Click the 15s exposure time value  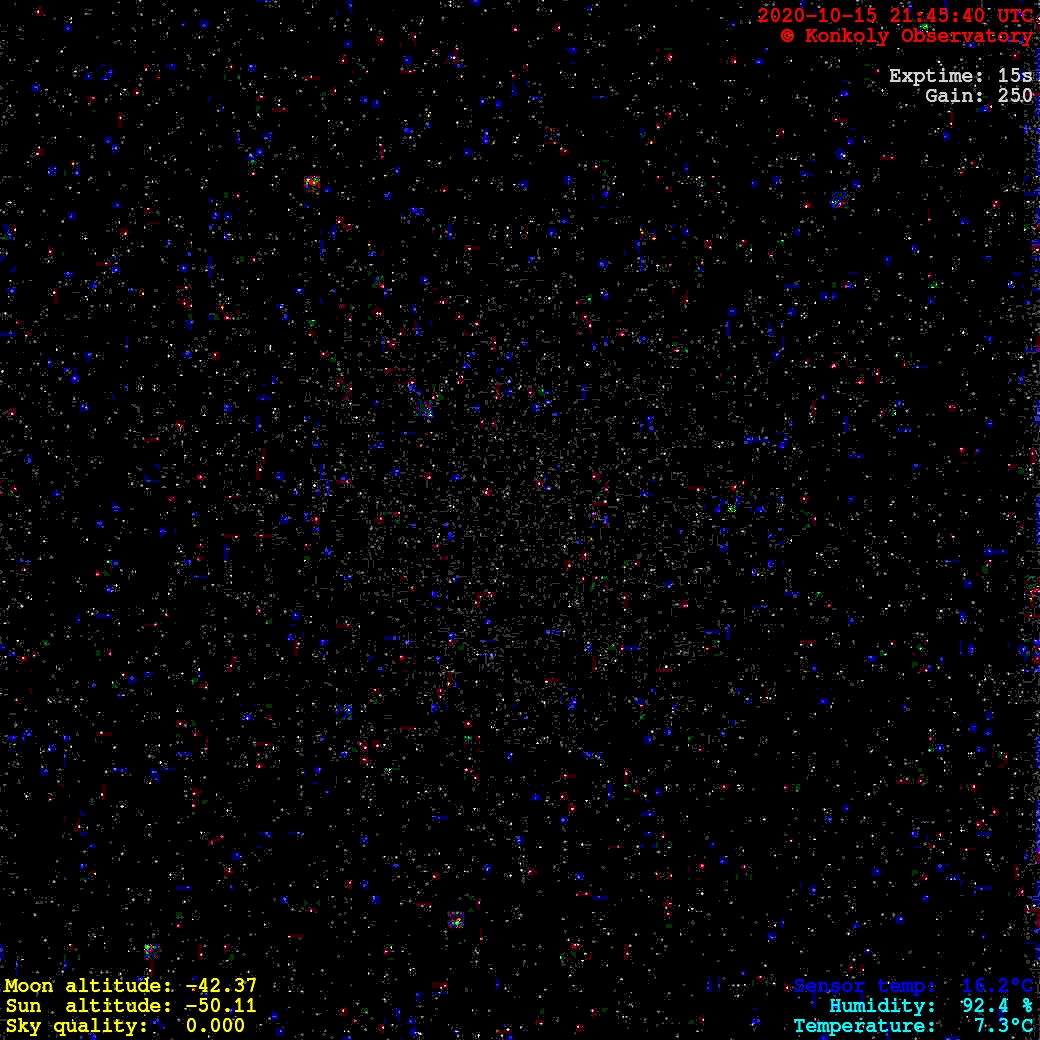click(1015, 76)
